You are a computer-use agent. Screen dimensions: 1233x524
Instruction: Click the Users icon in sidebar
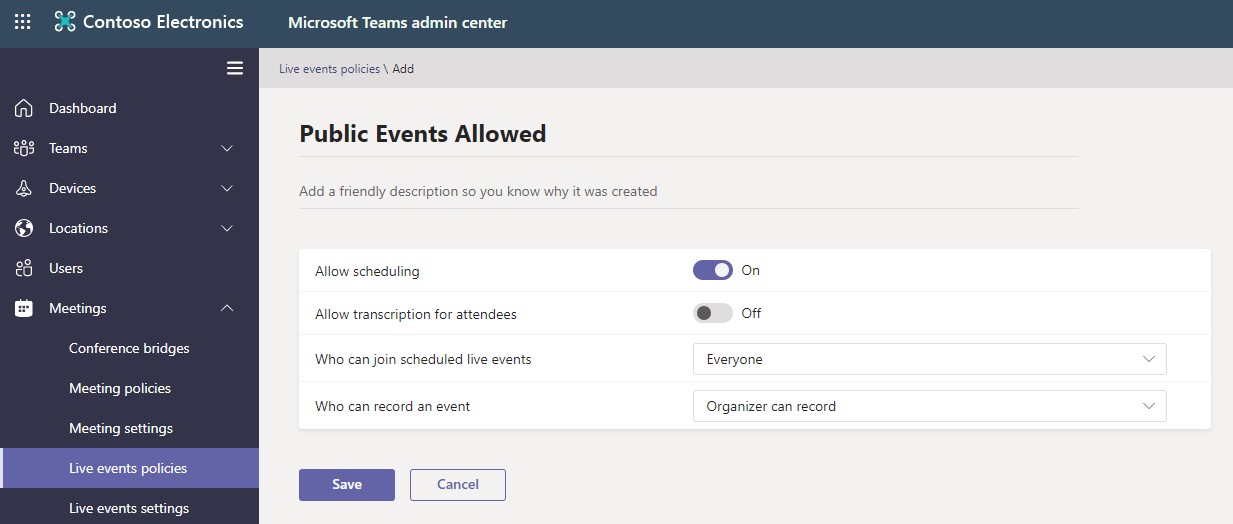click(x=24, y=268)
